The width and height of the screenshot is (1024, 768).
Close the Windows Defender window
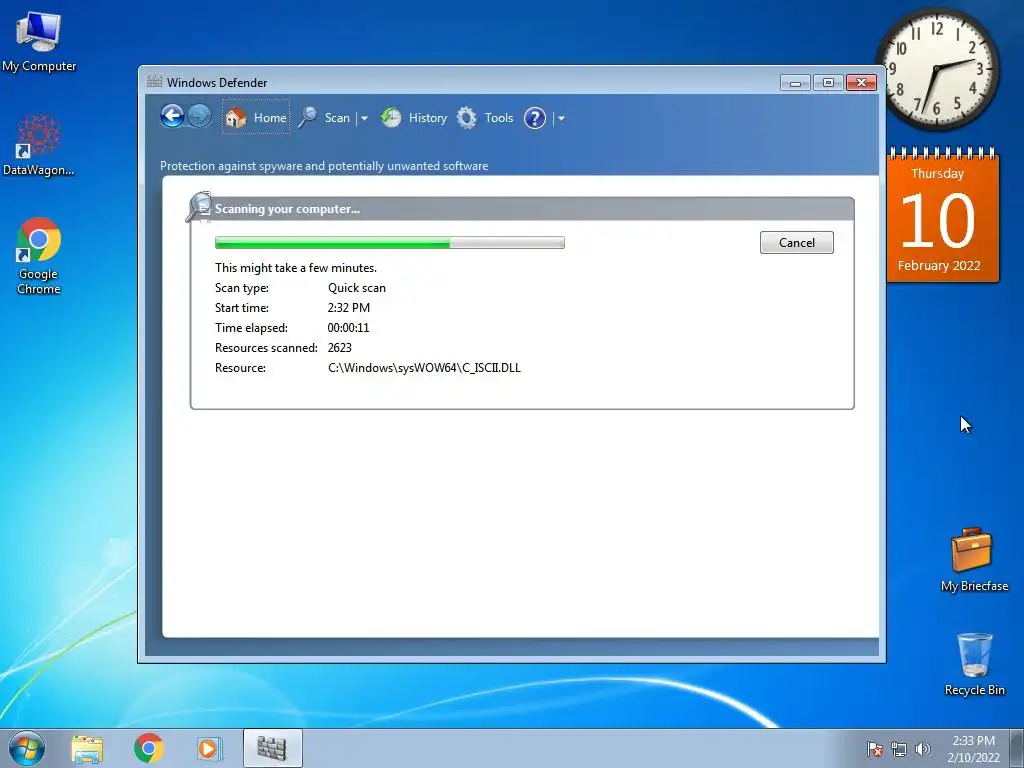861,82
